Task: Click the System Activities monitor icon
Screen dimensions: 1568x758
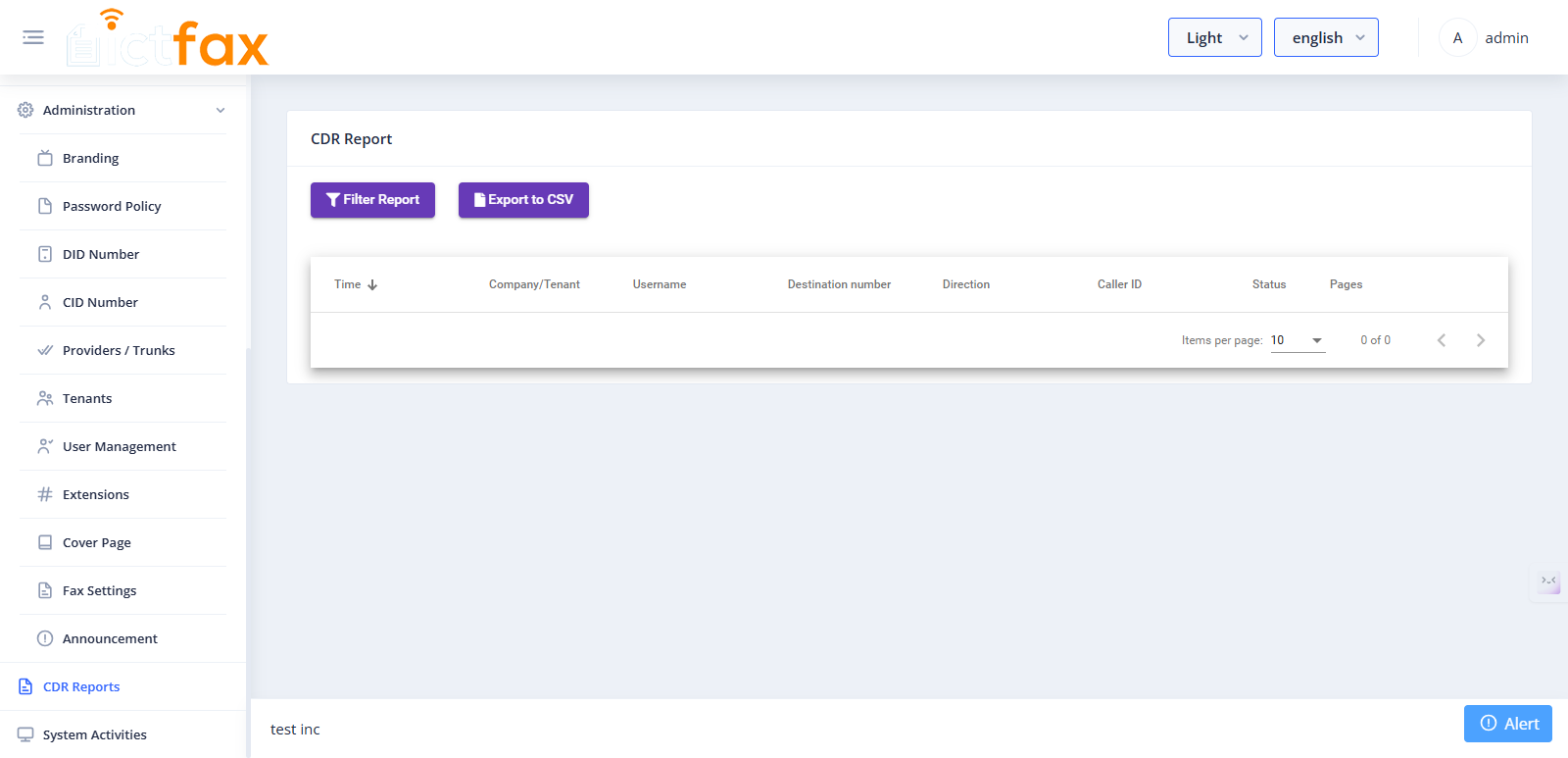Action: 25,734
